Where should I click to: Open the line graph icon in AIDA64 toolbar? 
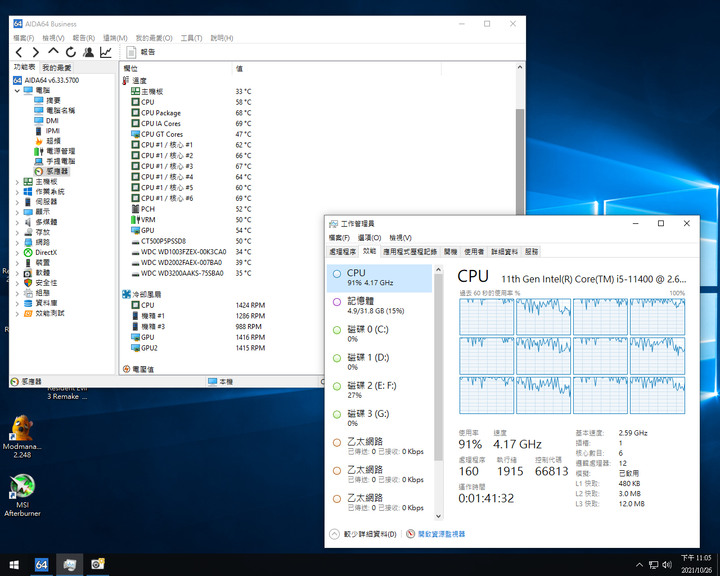click(106, 52)
